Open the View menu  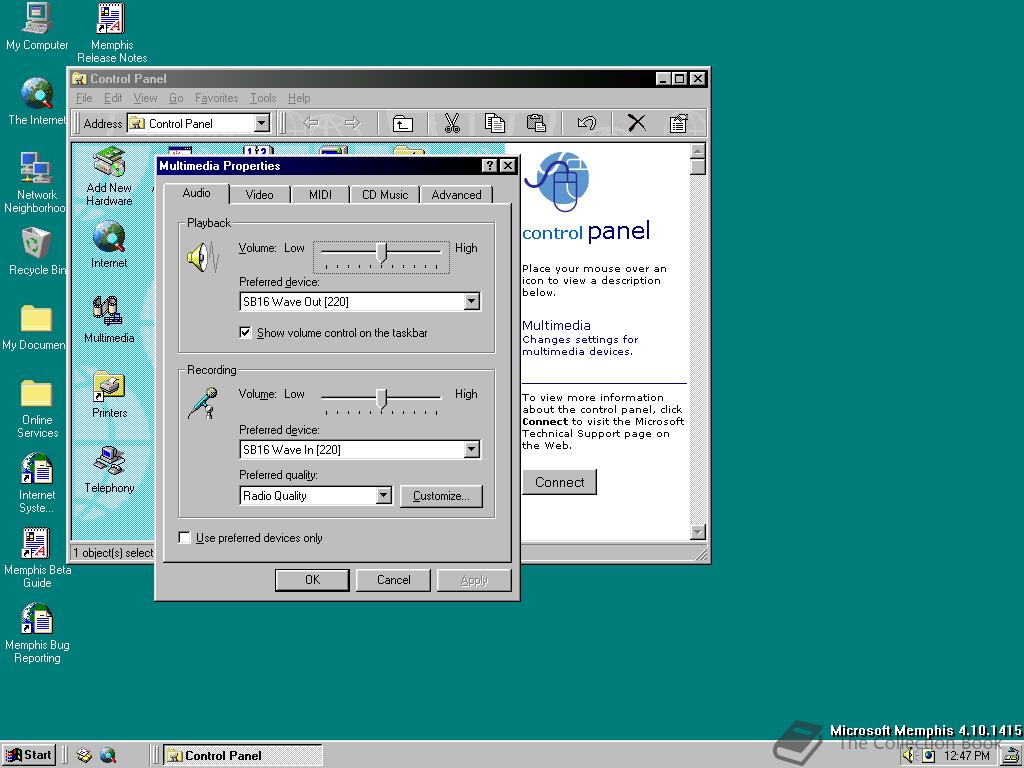145,98
